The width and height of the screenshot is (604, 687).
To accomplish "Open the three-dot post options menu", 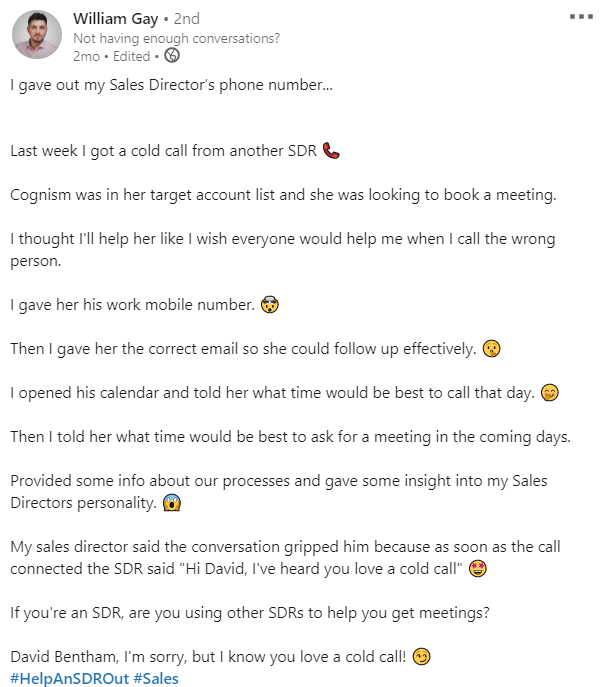I will 580,17.
